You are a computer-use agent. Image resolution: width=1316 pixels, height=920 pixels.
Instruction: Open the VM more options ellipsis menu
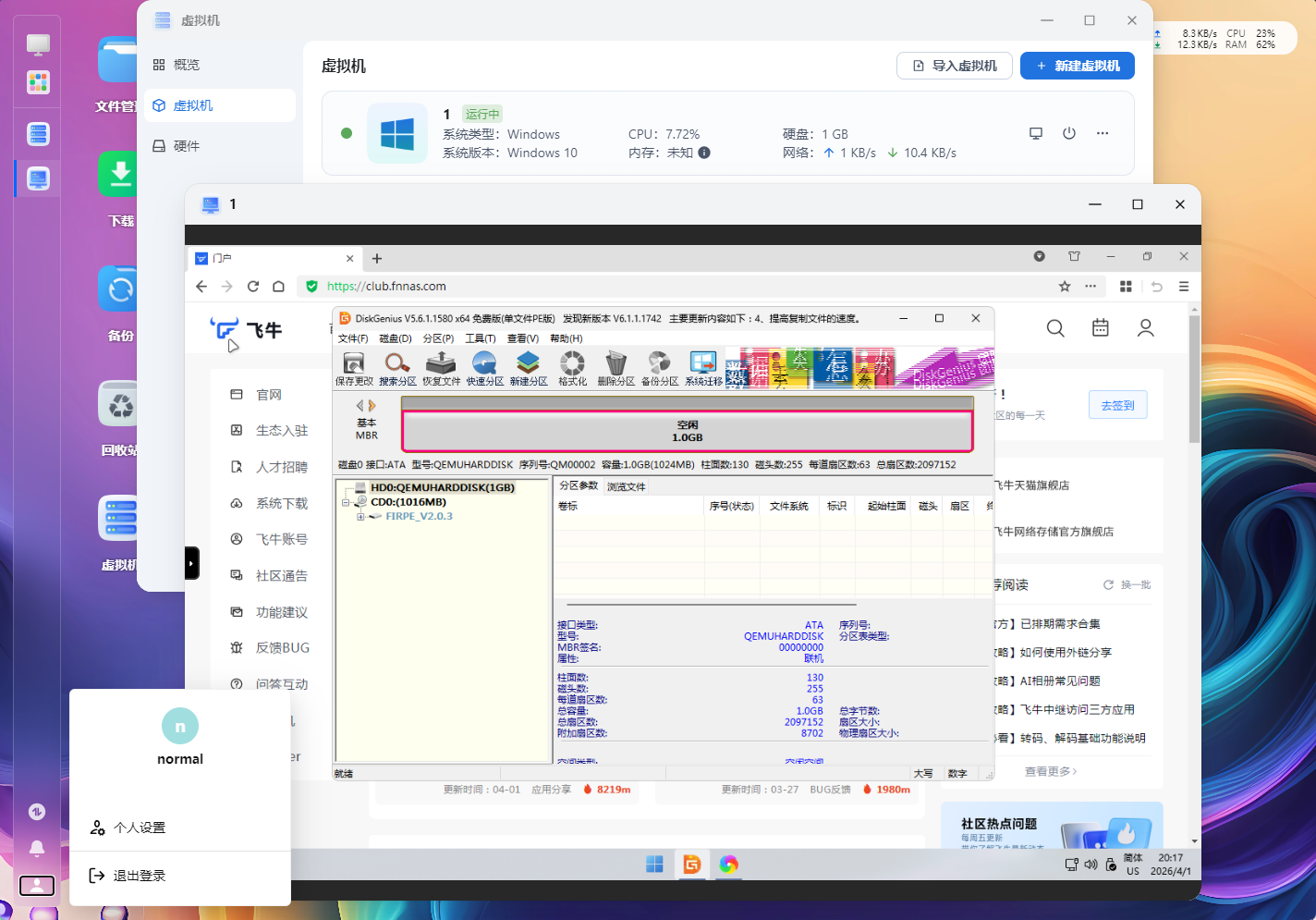[x=1103, y=133]
